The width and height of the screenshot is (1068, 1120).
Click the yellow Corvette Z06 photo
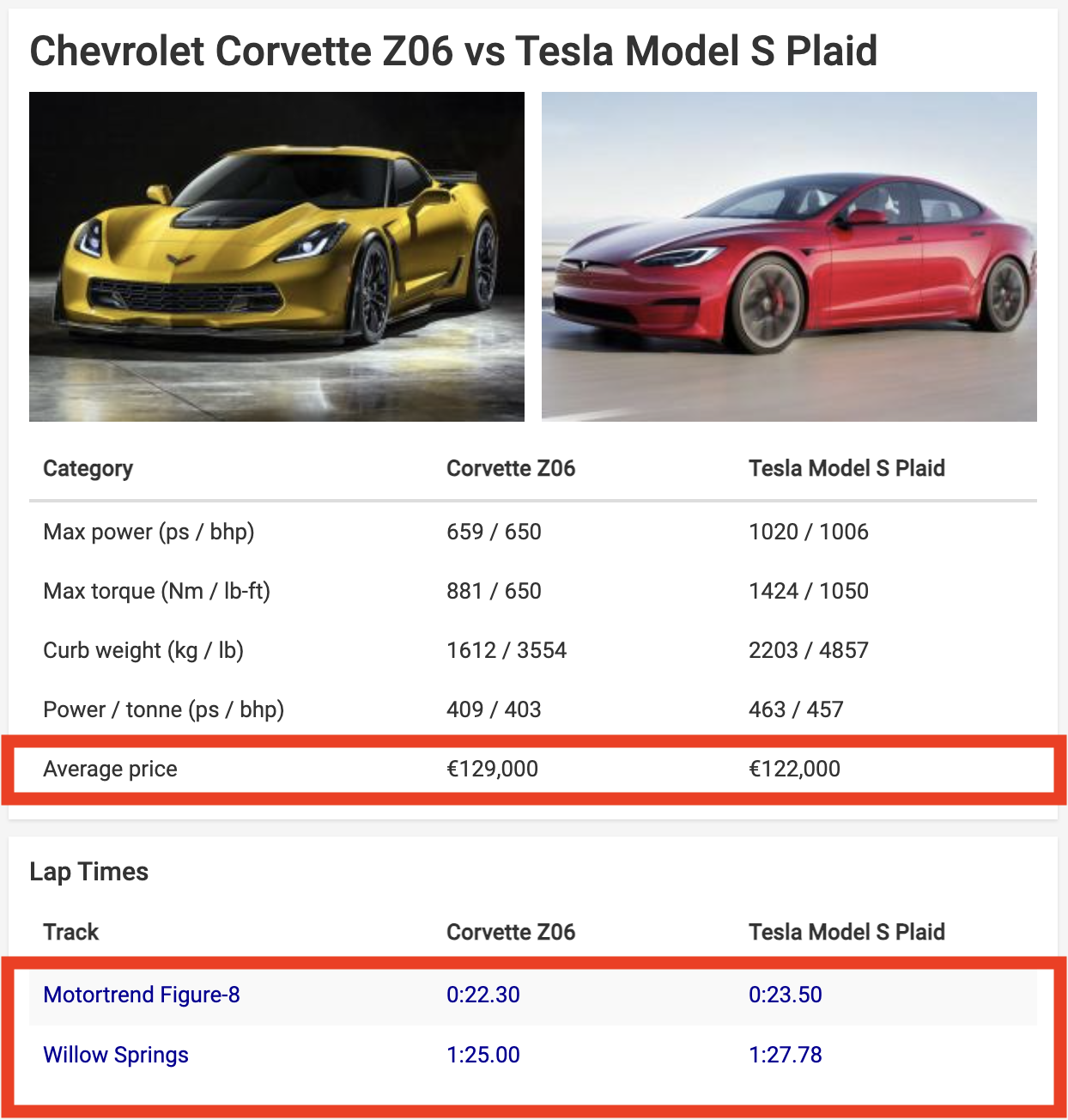(276, 256)
